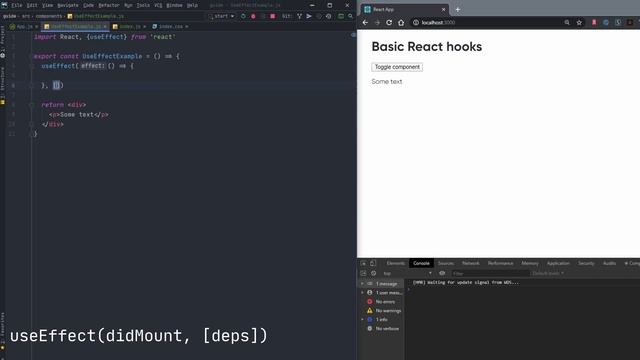Bookmark the page with star icon
The height and width of the screenshot is (360, 640).
pyautogui.click(x=579, y=22)
